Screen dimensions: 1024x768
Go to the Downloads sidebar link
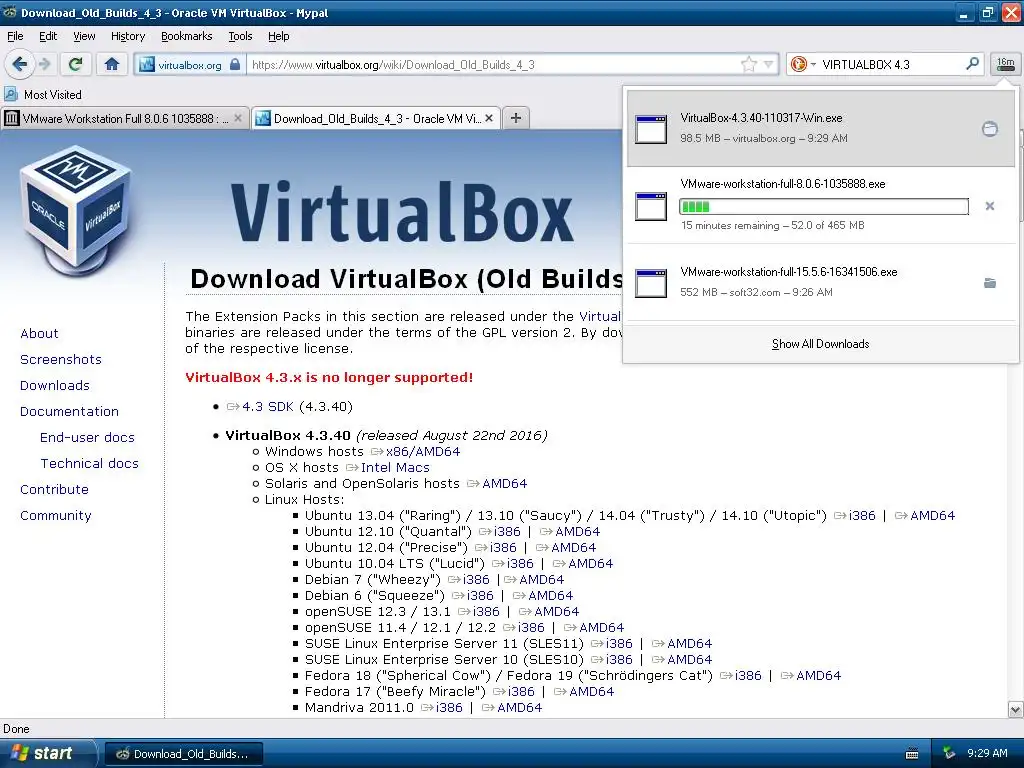click(55, 386)
